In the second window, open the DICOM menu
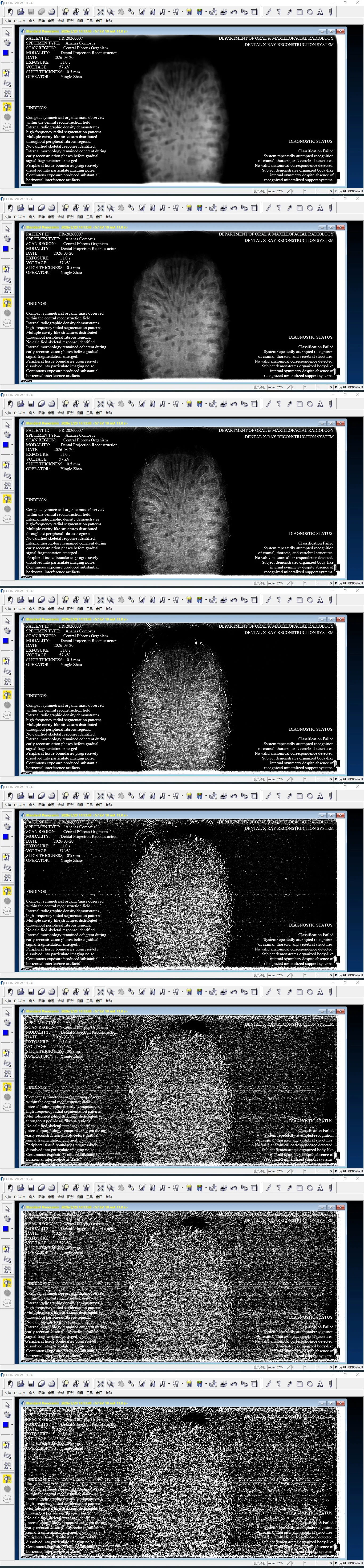 [x=20, y=217]
